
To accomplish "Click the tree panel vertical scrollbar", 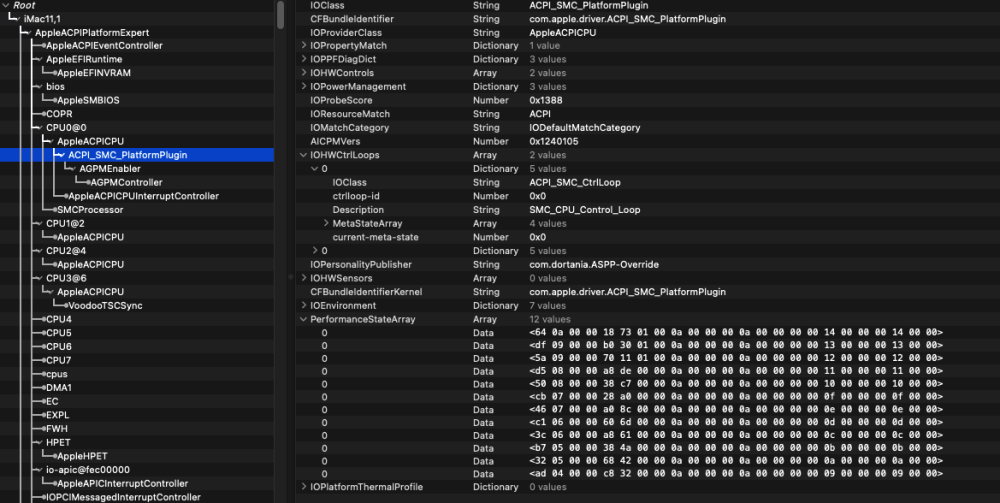I will (281, 15).
